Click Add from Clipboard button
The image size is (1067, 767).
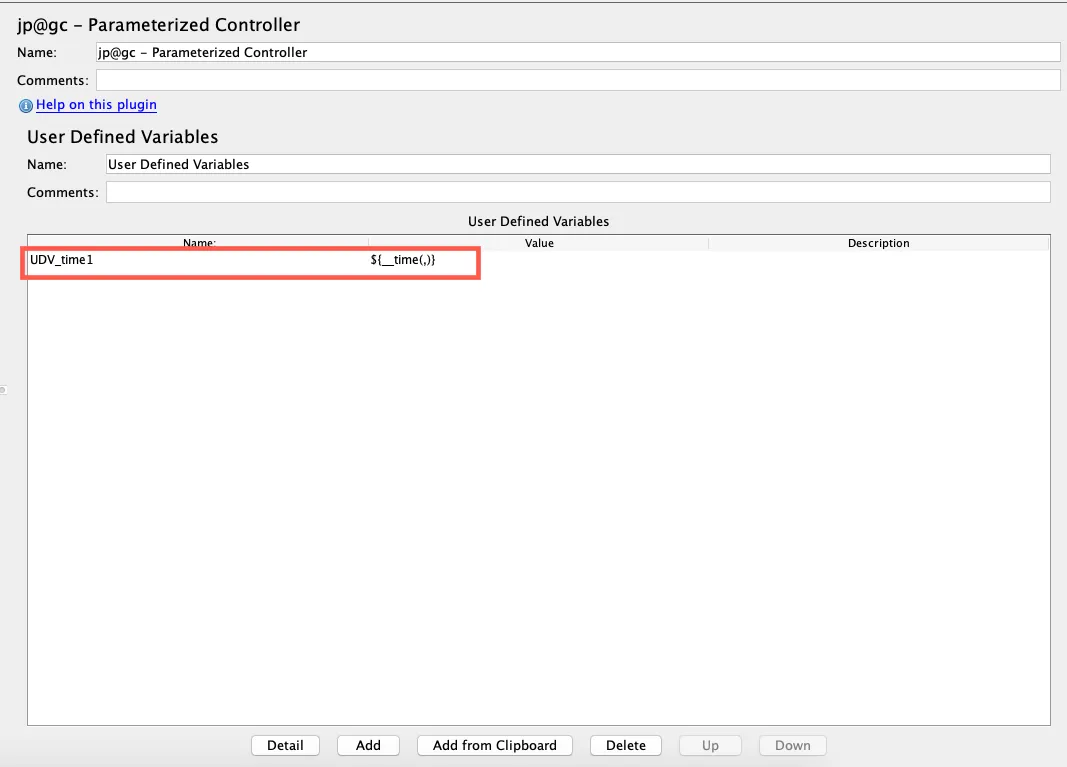click(495, 745)
